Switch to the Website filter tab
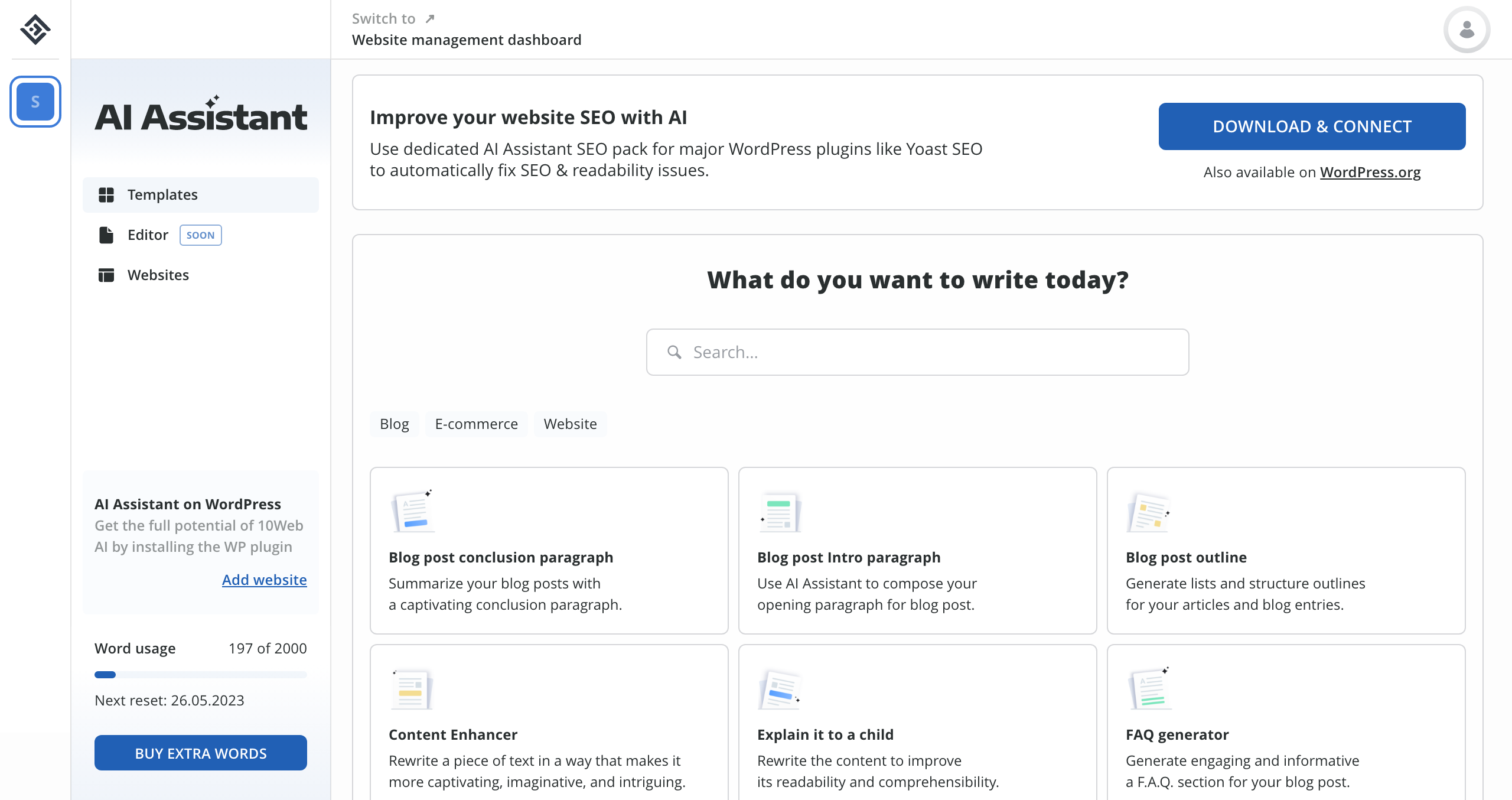 tap(569, 424)
